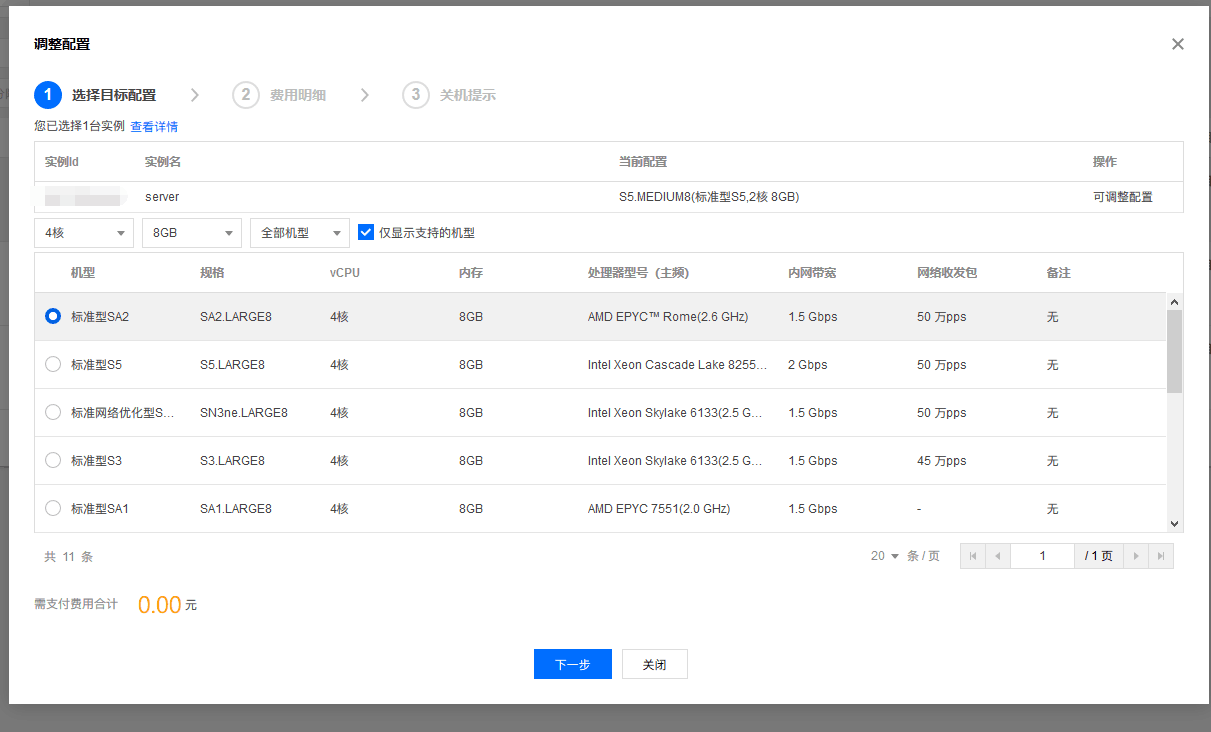Click scrollbar up arrow in instance list
The height and width of the screenshot is (732, 1211).
tap(1174, 302)
